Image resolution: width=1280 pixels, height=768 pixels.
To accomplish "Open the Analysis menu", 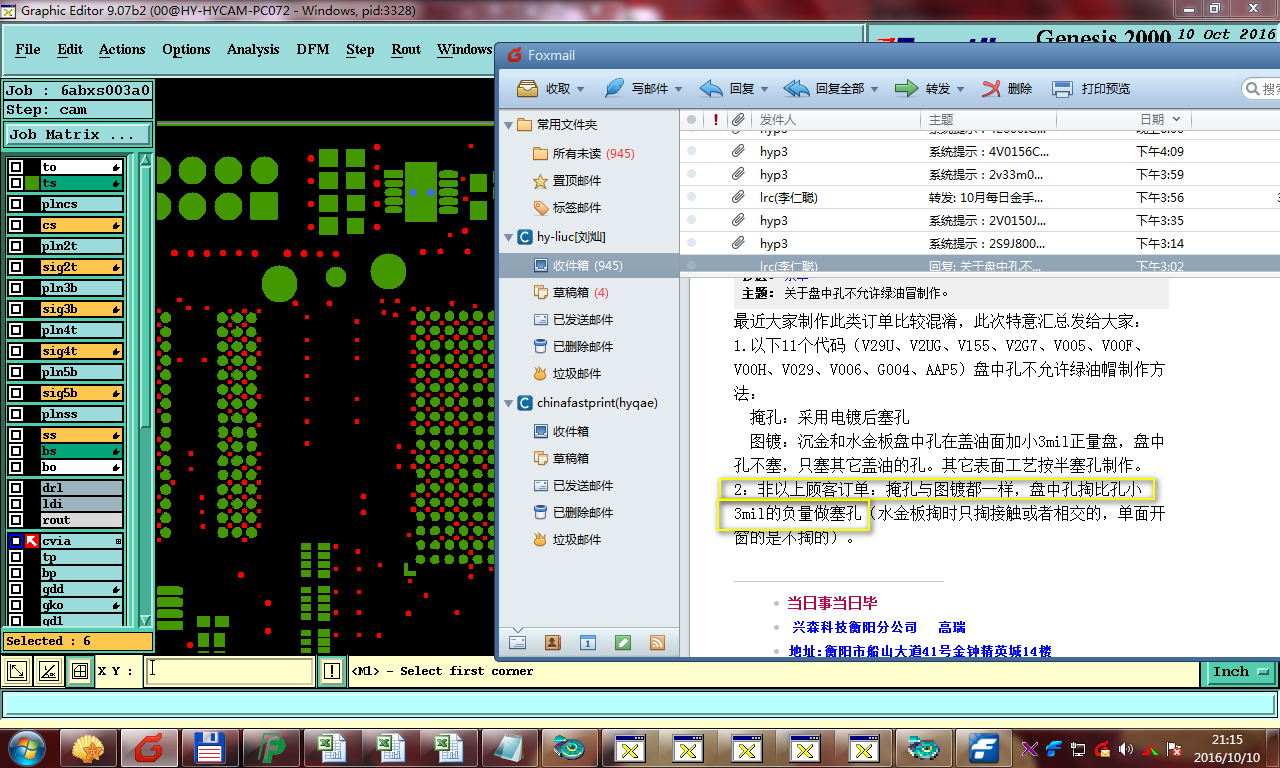I will (253, 49).
